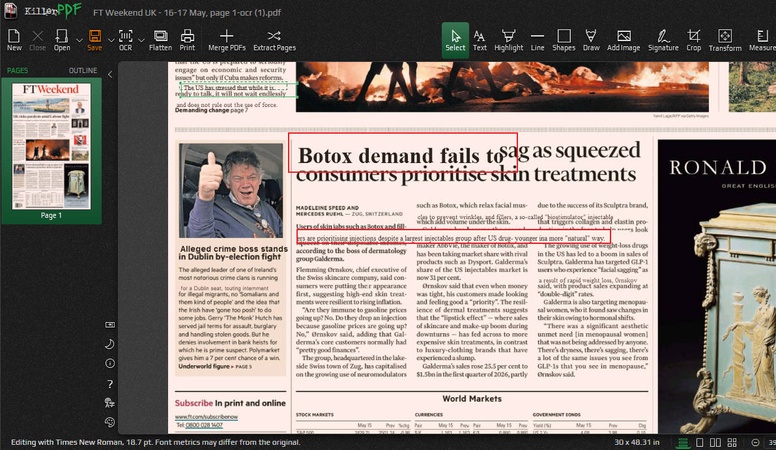The width and height of the screenshot is (776, 450).
Task: Switch to the OUTLINE tab
Action: pos(83,70)
